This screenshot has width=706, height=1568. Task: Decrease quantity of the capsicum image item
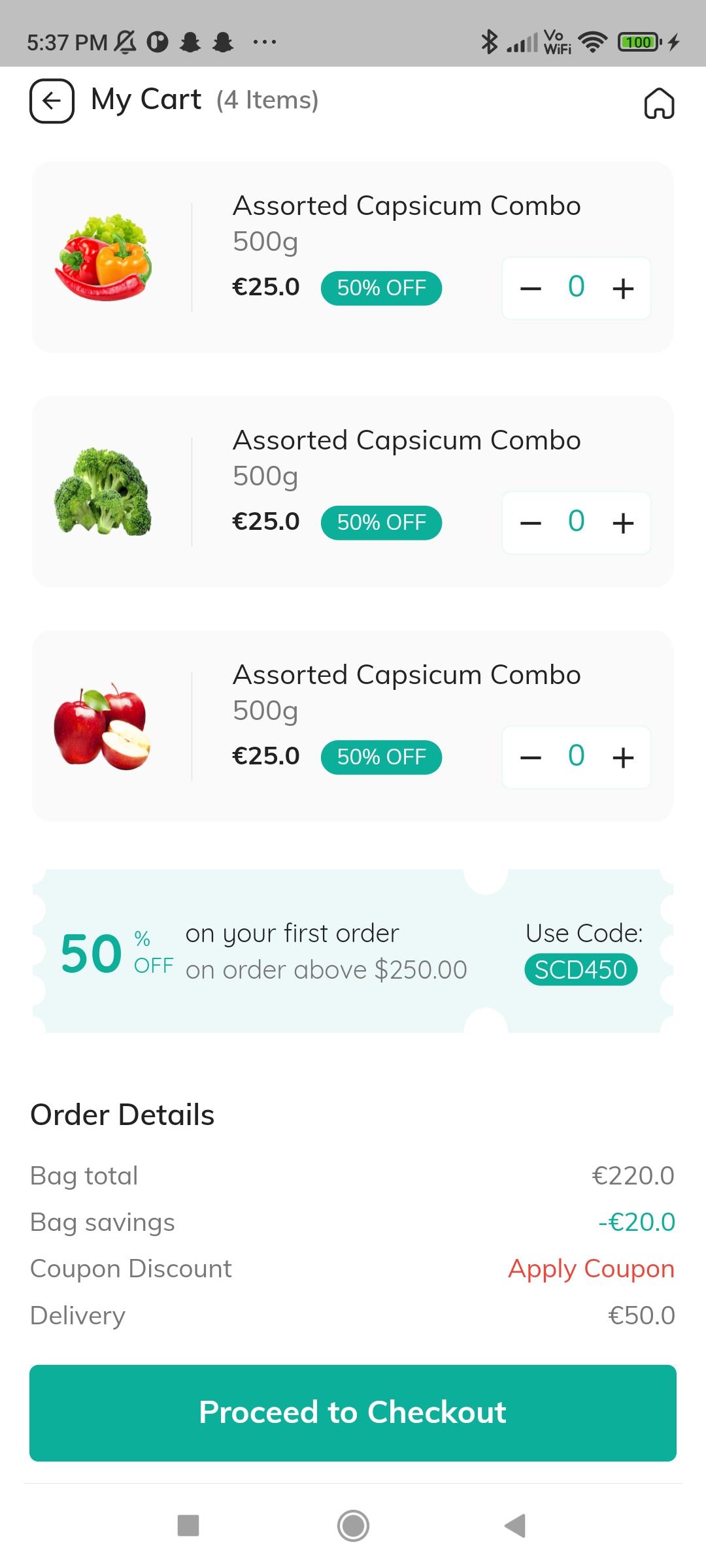(530, 288)
